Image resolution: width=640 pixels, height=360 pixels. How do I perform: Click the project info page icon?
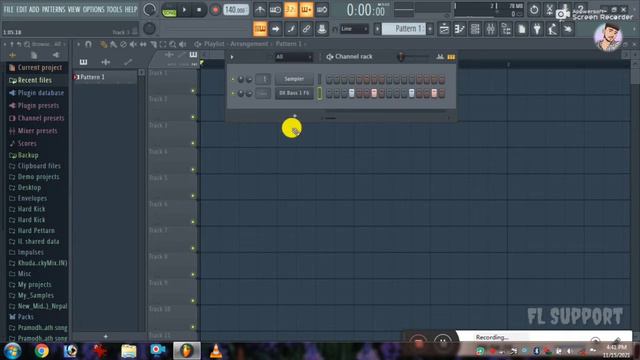tap(522, 29)
